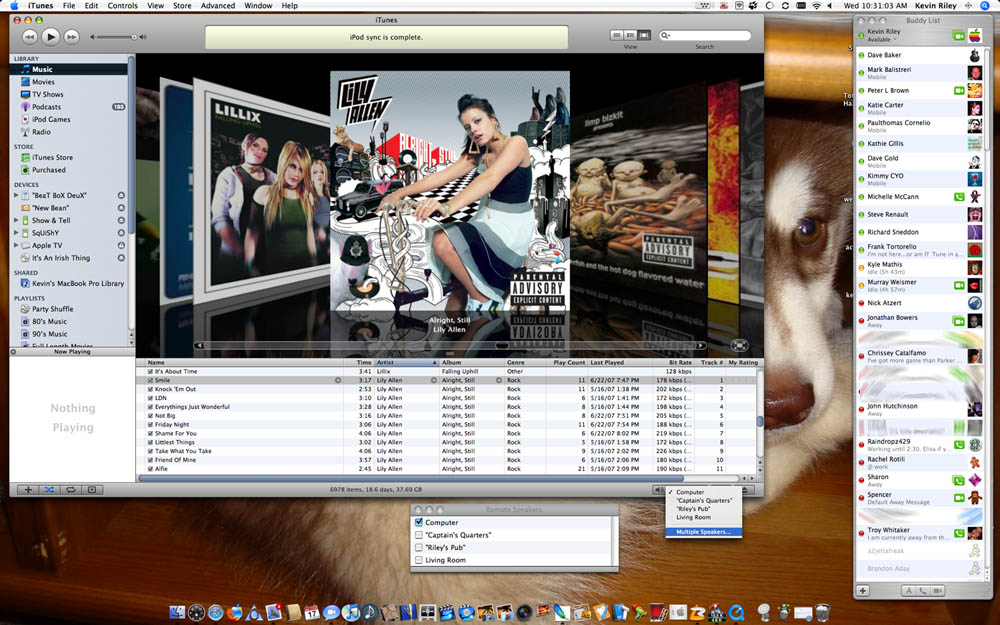Expand the Show & Tell device
Screen dimensions: 1000x625
[16, 220]
